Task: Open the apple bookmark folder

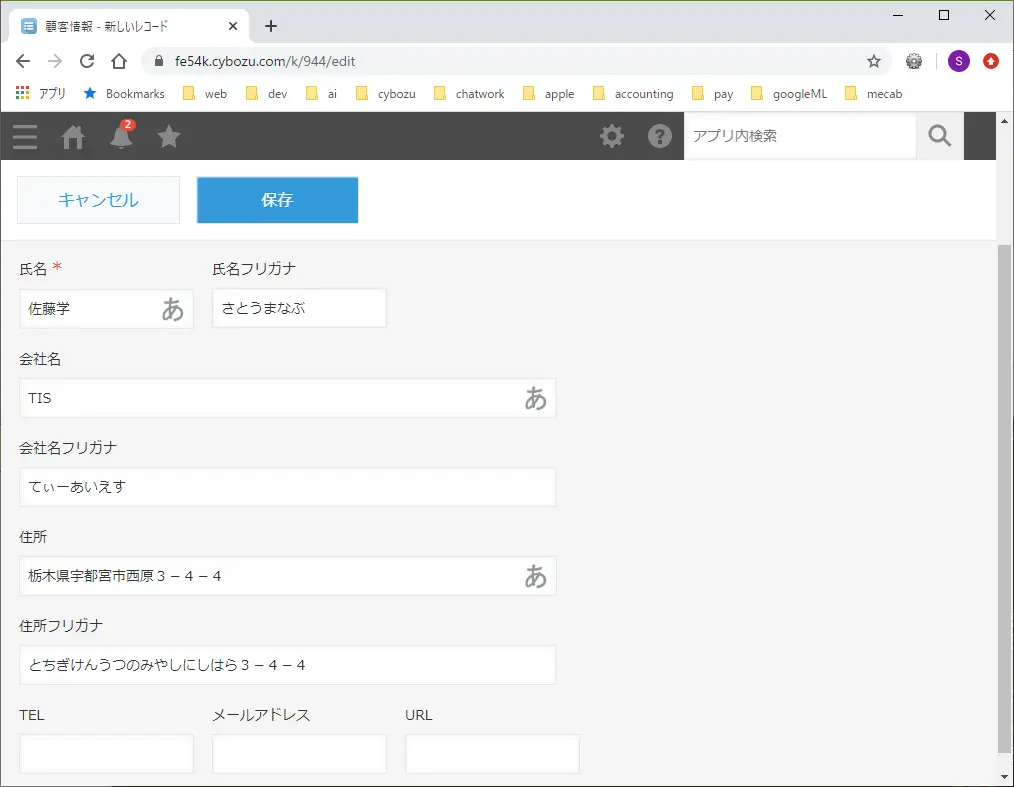Action: pyautogui.click(x=548, y=94)
